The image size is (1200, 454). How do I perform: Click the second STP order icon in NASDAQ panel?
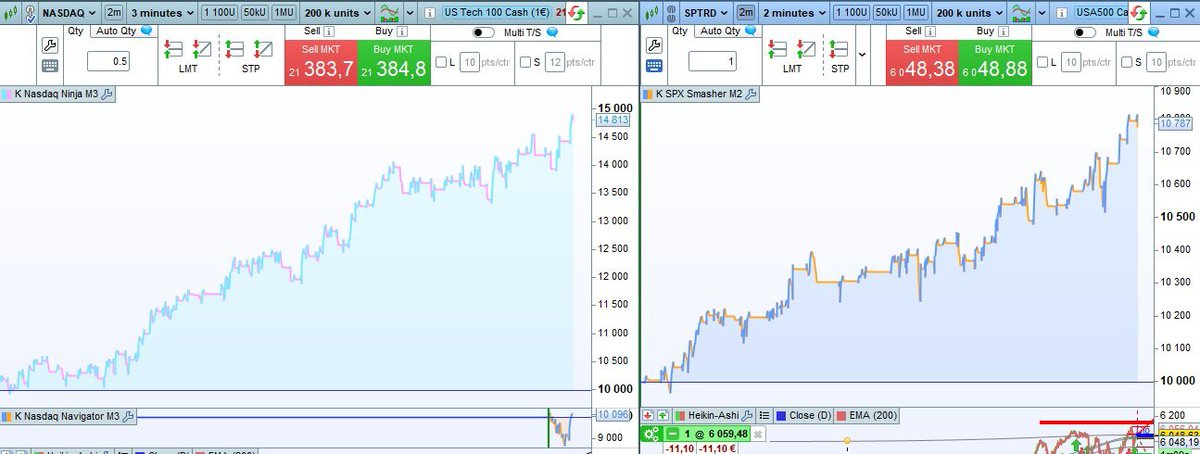[x=263, y=49]
